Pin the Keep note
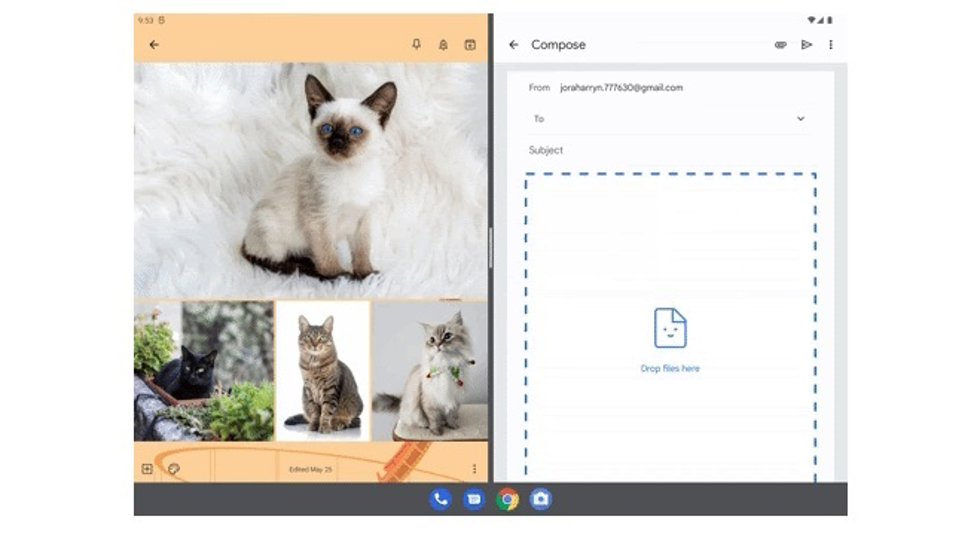This screenshot has width=980, height=559. pyautogui.click(x=416, y=44)
